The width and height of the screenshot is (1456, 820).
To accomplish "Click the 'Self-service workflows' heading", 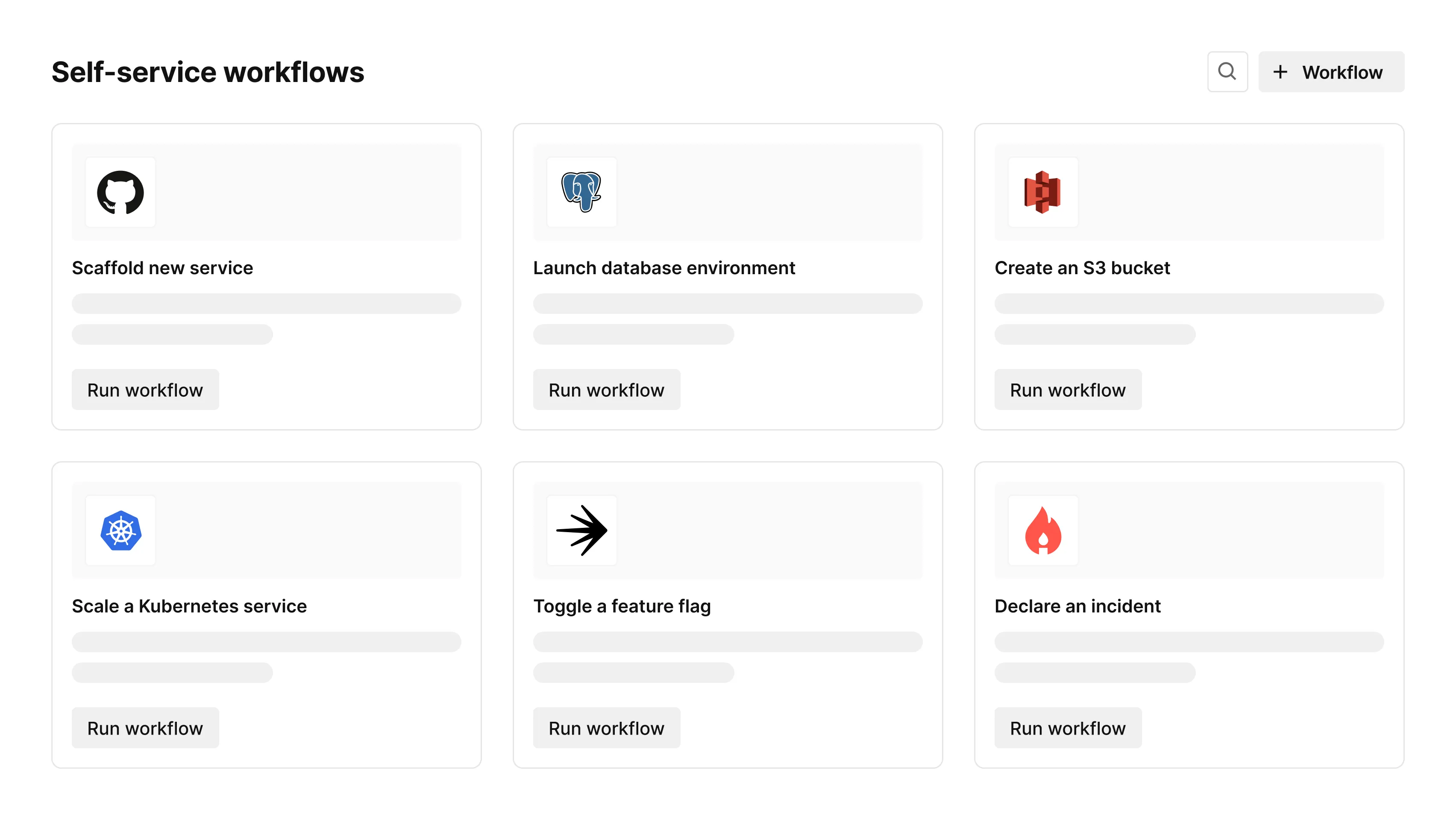I will tap(208, 72).
